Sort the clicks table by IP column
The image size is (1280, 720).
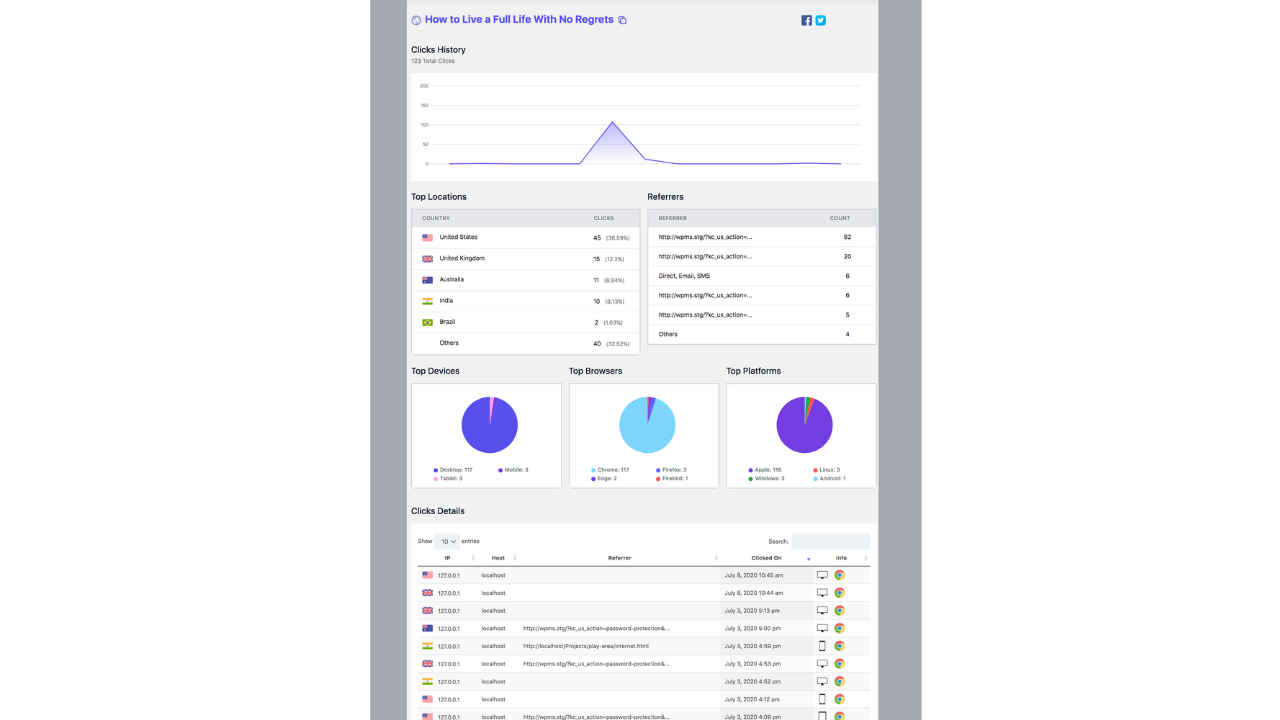pyautogui.click(x=447, y=558)
